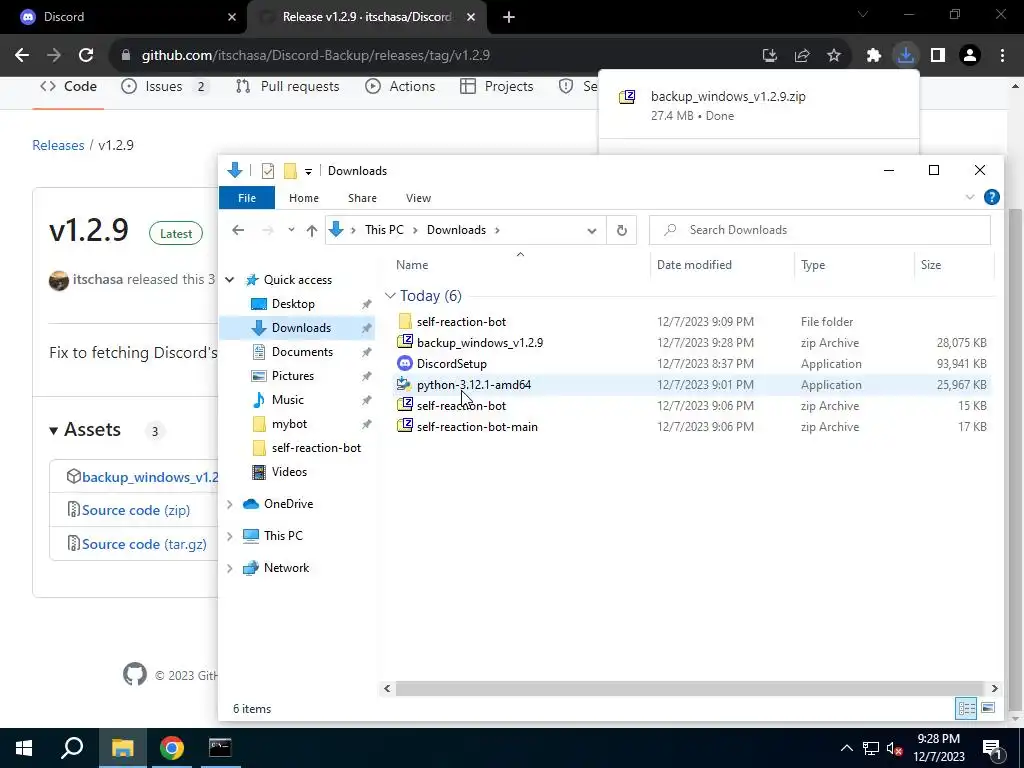Go back in File Explorer

[238, 230]
